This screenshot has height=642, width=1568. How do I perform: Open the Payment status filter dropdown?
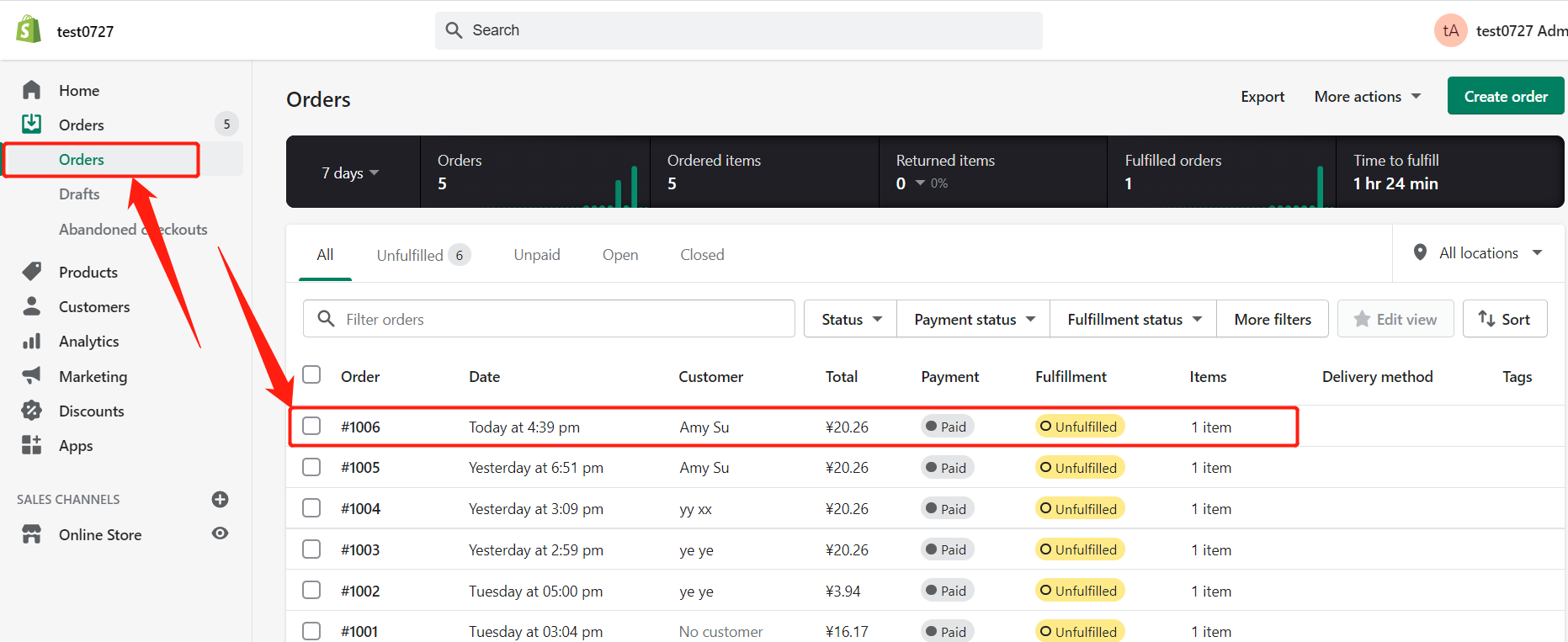pyautogui.click(x=974, y=319)
